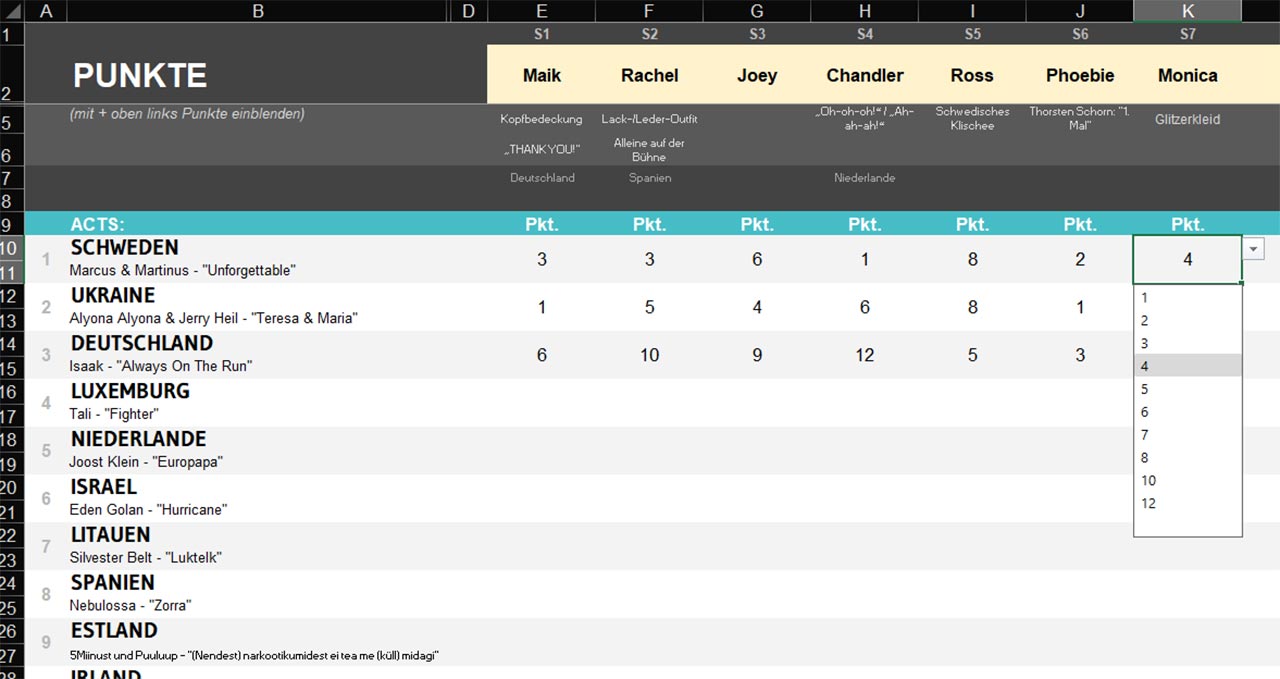Select Joey's points cell for Schweden
Screen dimensions: 1280x679
click(756, 259)
